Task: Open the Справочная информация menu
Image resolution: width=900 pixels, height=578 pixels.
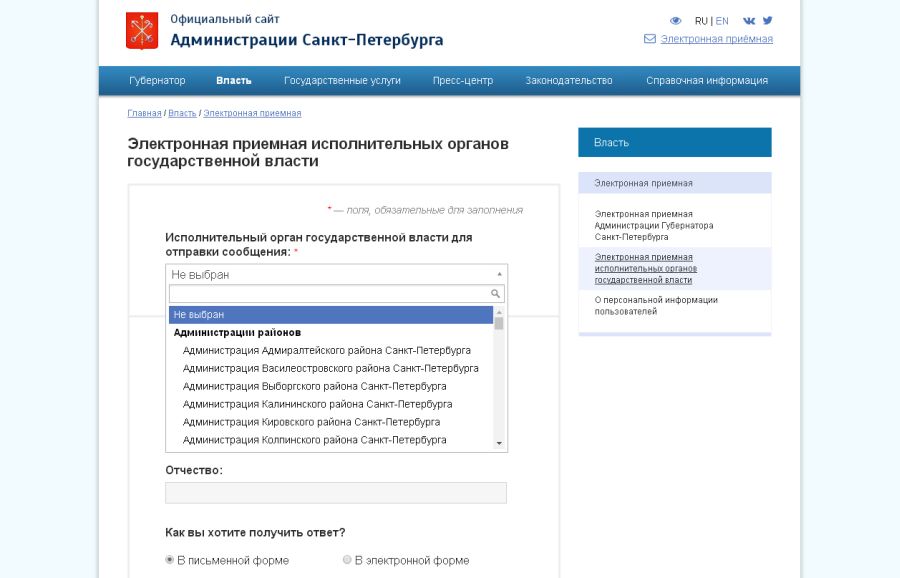Action: point(707,80)
